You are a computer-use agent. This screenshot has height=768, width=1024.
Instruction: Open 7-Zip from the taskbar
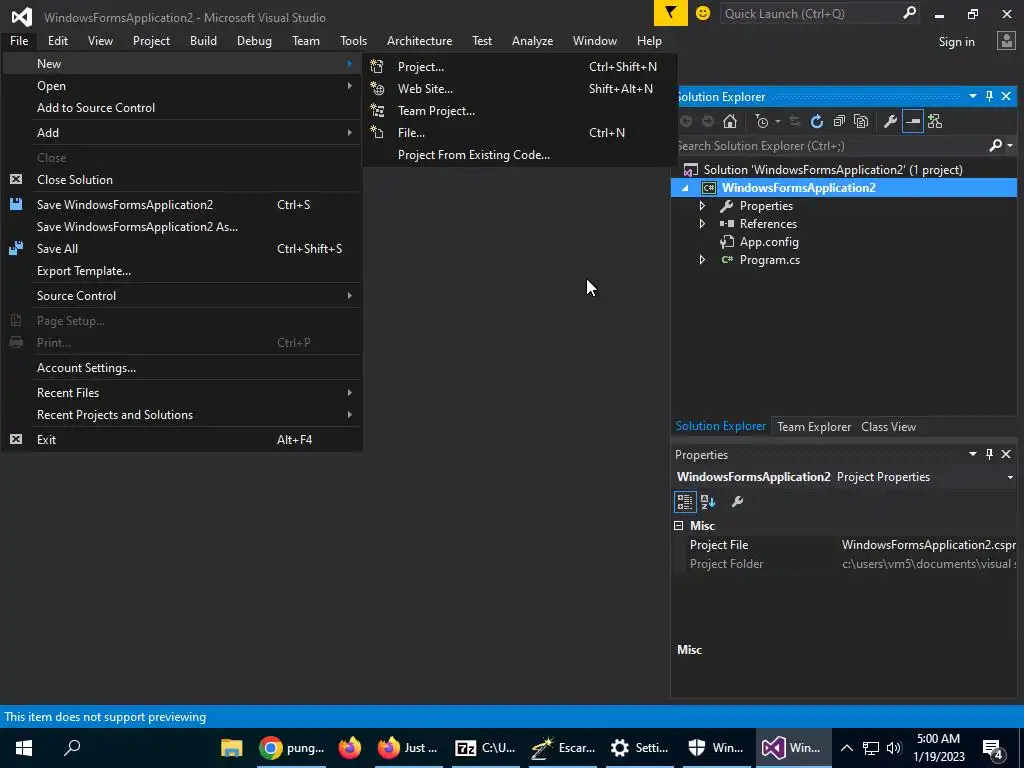point(484,748)
